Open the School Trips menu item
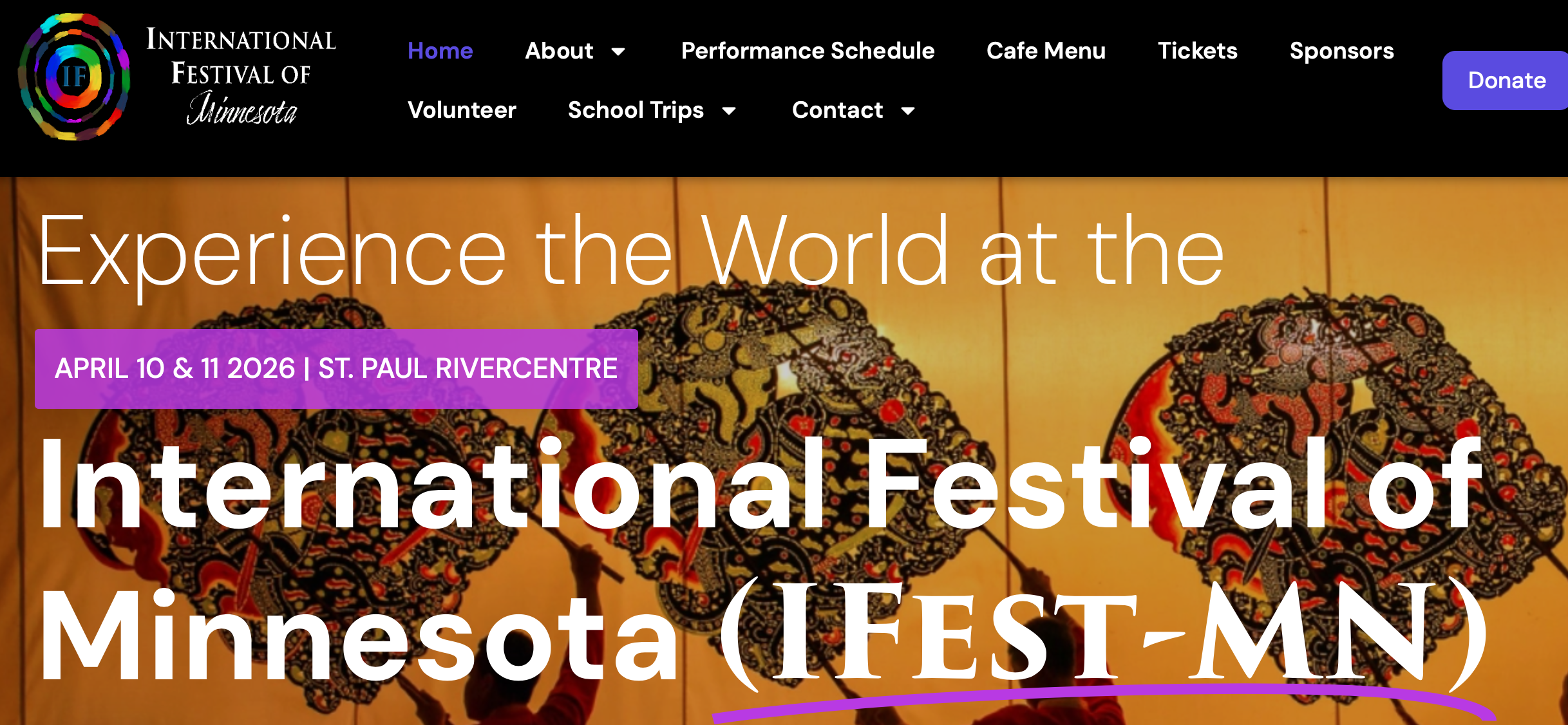This screenshot has width=1568, height=725. click(636, 110)
